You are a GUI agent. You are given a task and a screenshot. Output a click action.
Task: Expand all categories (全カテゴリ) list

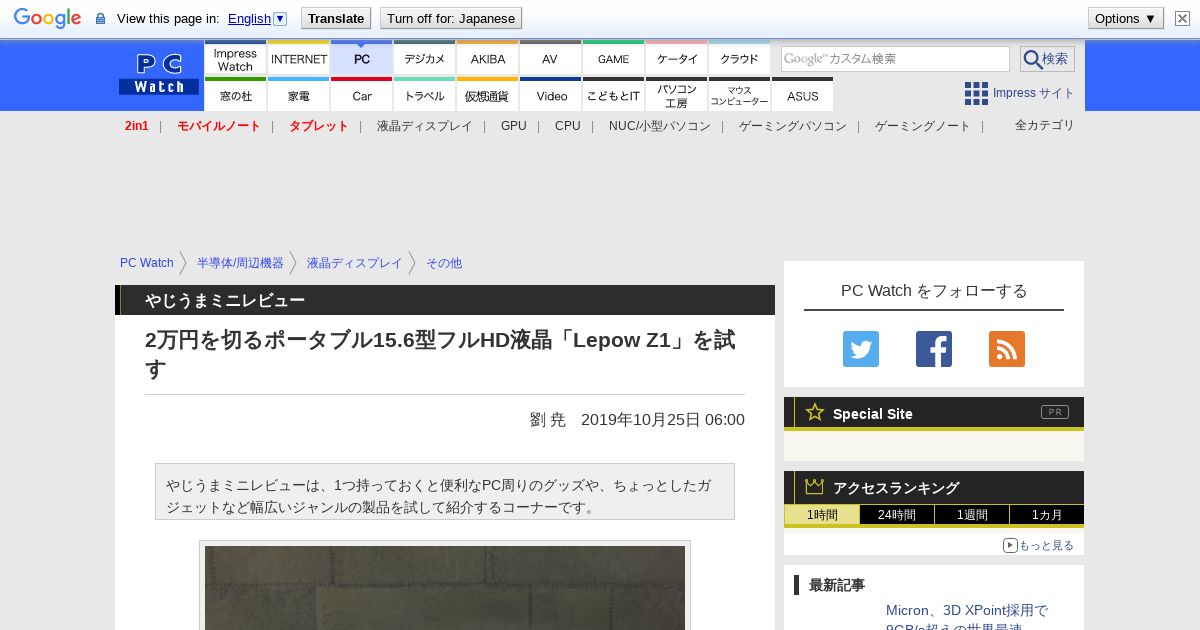click(x=1044, y=125)
